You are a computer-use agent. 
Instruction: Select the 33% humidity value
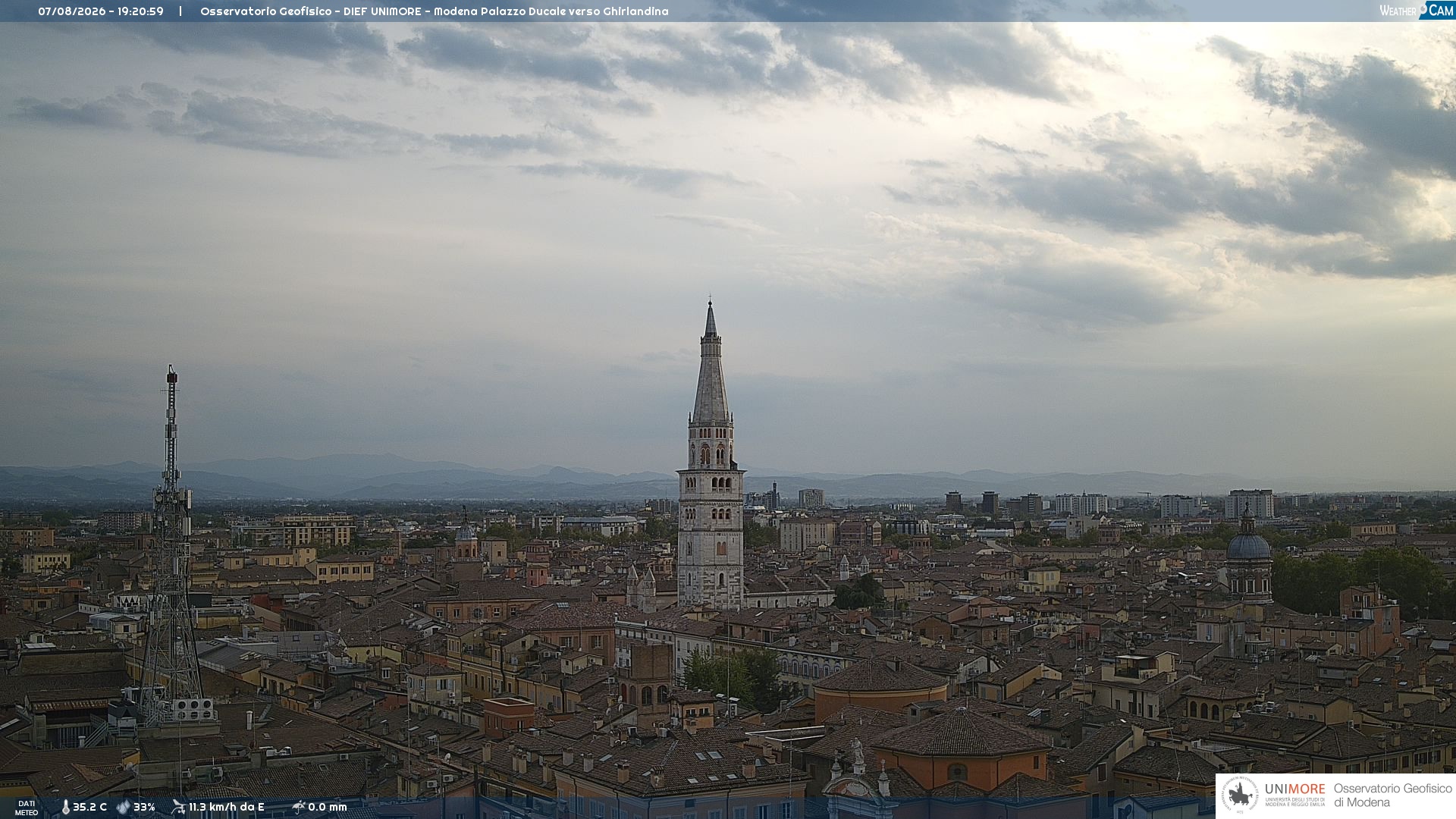point(144,808)
